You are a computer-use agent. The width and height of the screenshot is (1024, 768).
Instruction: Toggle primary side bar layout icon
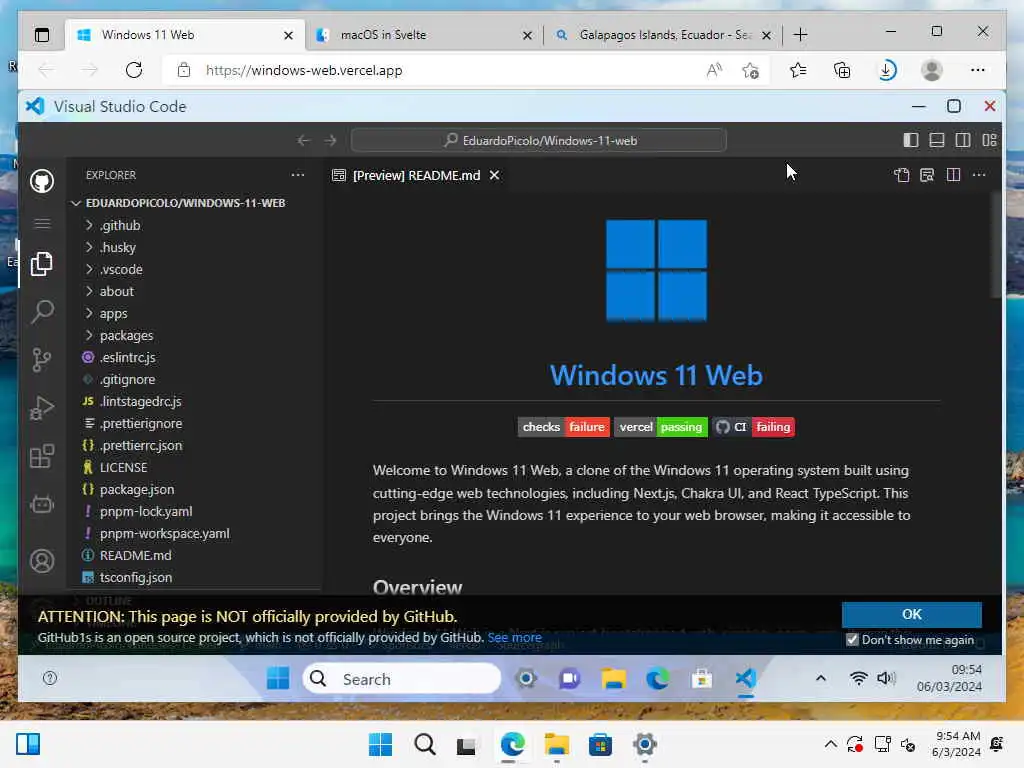point(910,140)
